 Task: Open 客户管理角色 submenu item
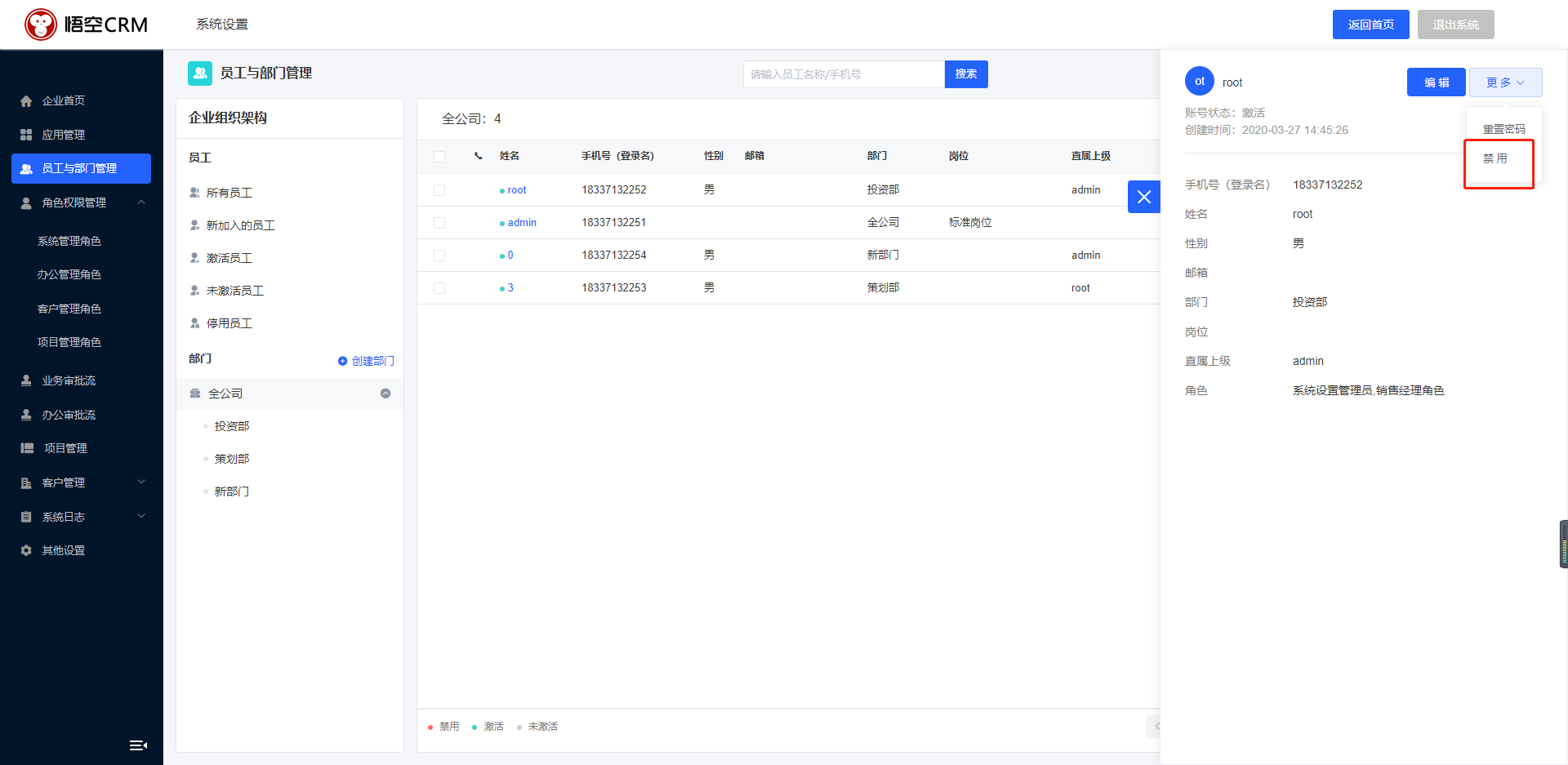click(69, 309)
